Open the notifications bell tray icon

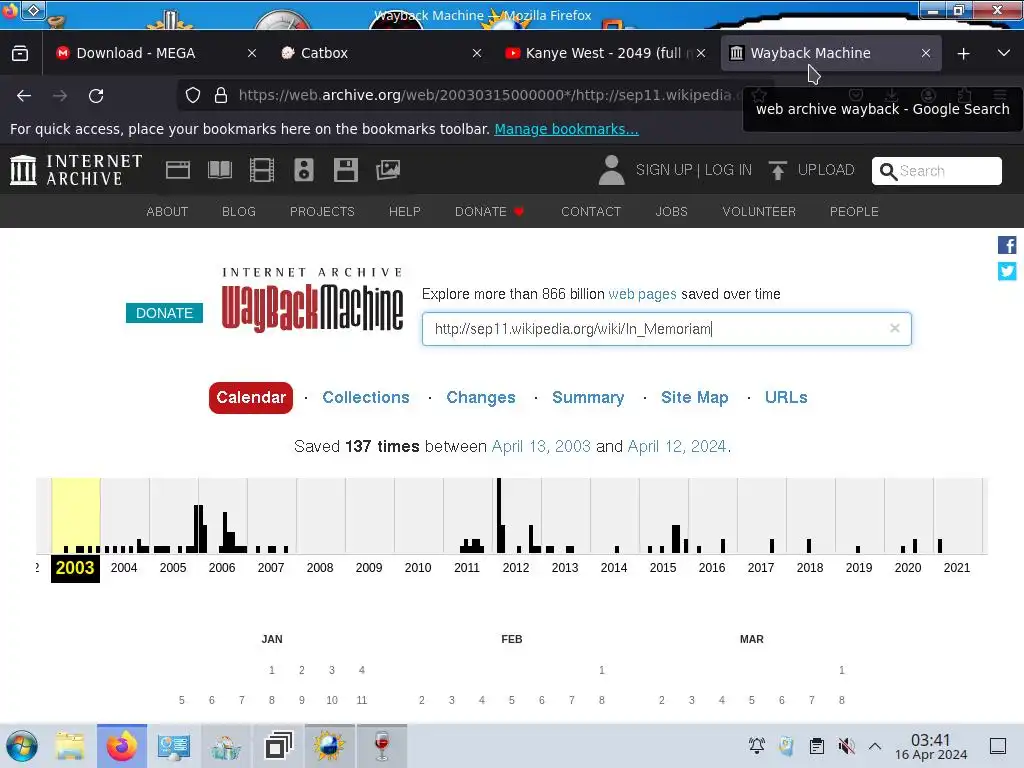tap(757, 746)
